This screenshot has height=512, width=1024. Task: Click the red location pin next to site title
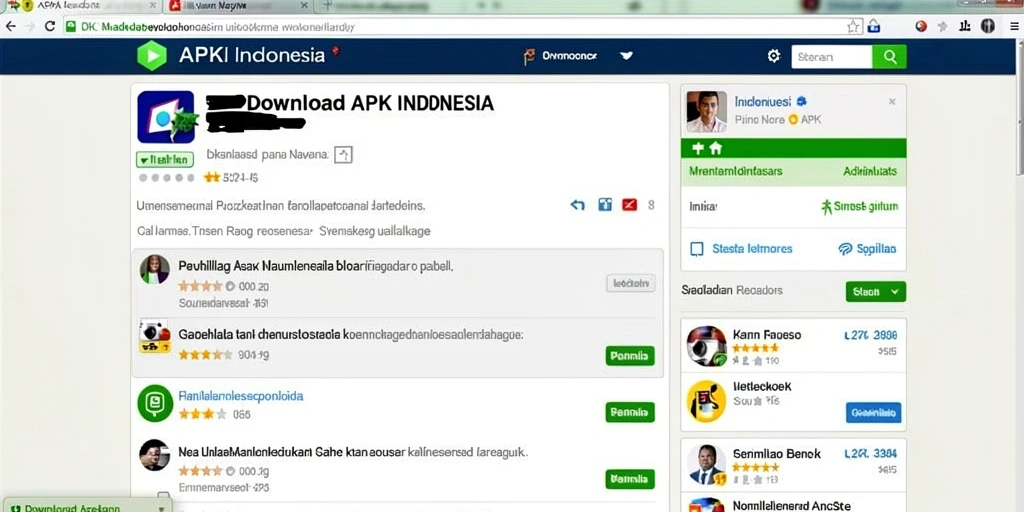pos(336,51)
